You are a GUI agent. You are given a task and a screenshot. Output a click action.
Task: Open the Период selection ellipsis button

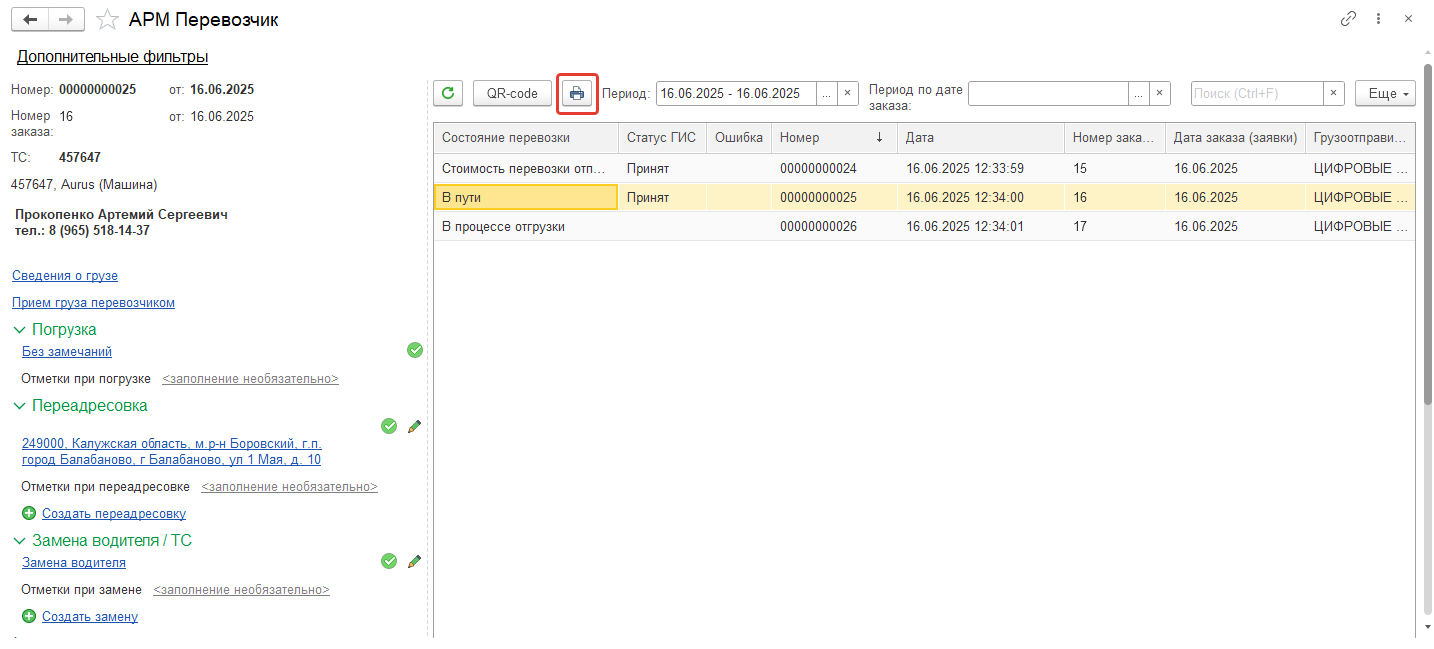click(x=826, y=93)
